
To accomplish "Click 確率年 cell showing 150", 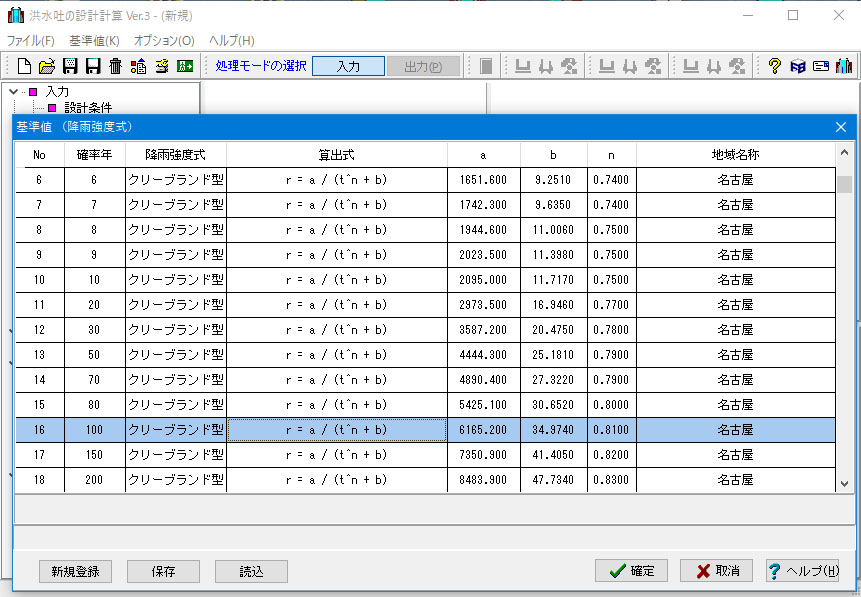I will pos(94,455).
